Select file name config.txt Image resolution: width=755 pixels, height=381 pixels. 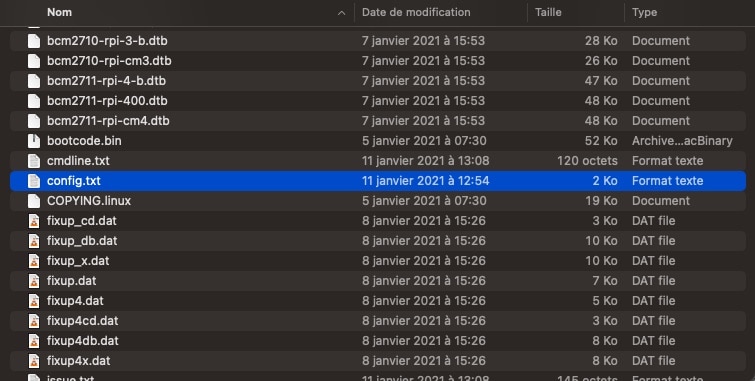[74, 181]
